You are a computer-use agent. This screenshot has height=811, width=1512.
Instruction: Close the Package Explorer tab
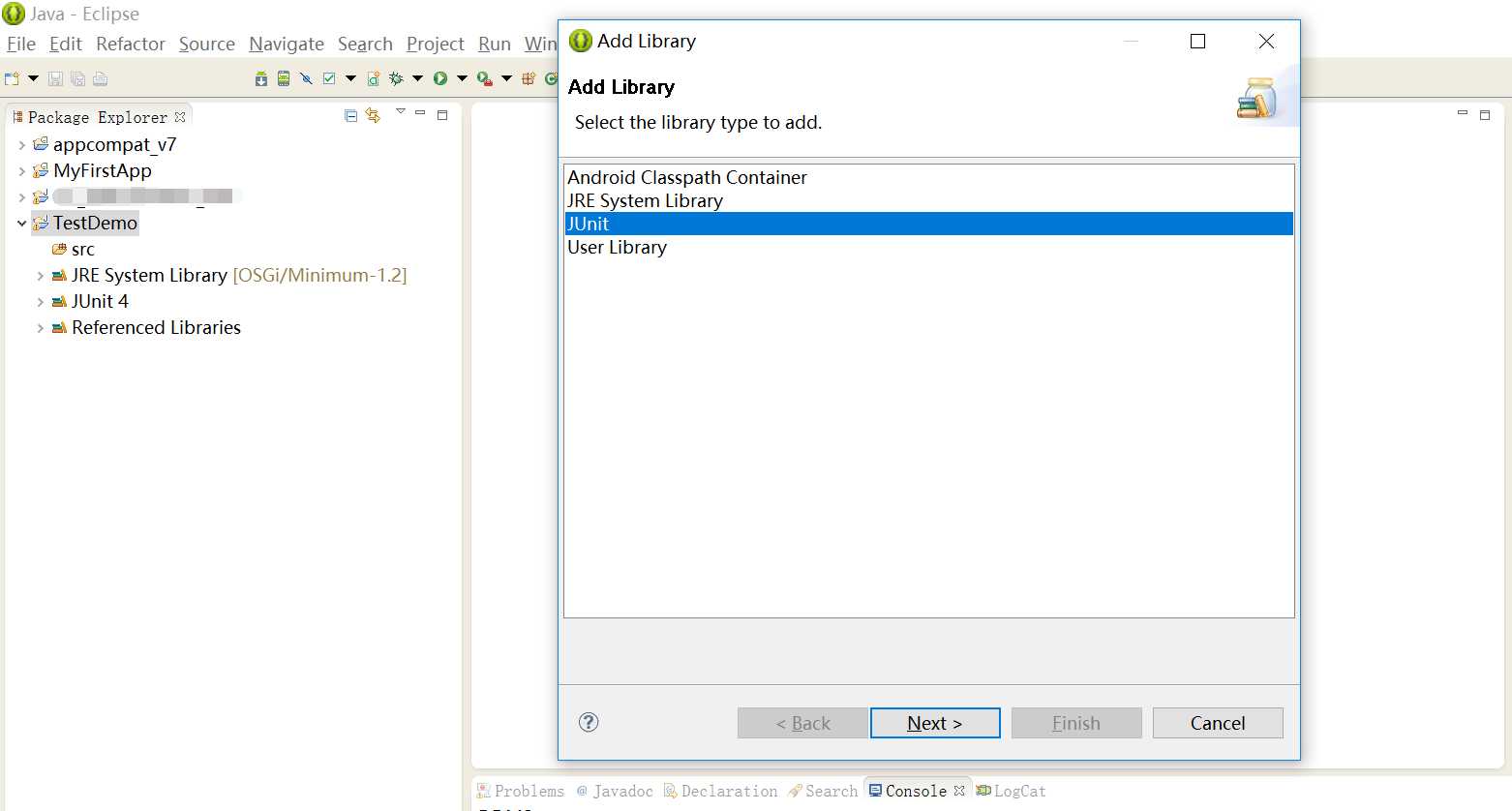click(180, 117)
